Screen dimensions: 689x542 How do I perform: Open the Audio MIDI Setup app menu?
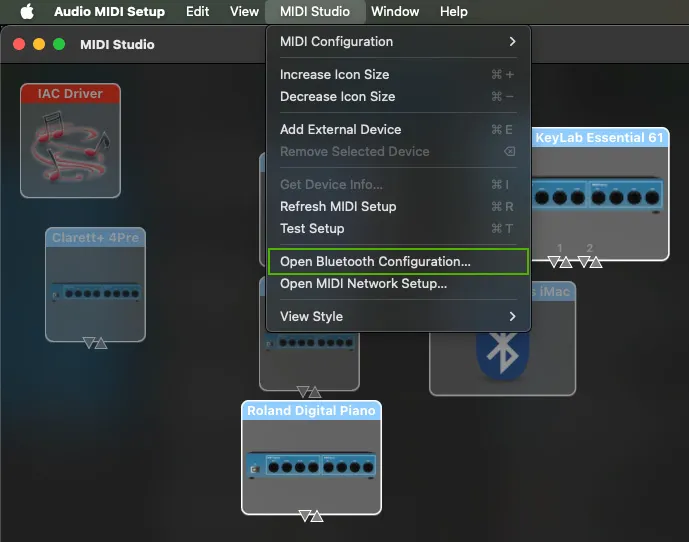109,11
